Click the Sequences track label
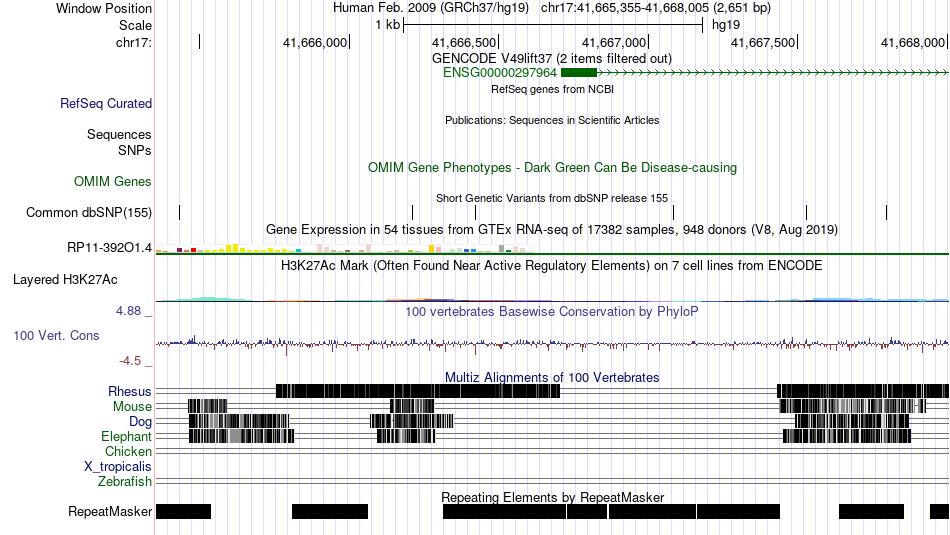This screenshot has width=950, height=535. click(x=119, y=135)
